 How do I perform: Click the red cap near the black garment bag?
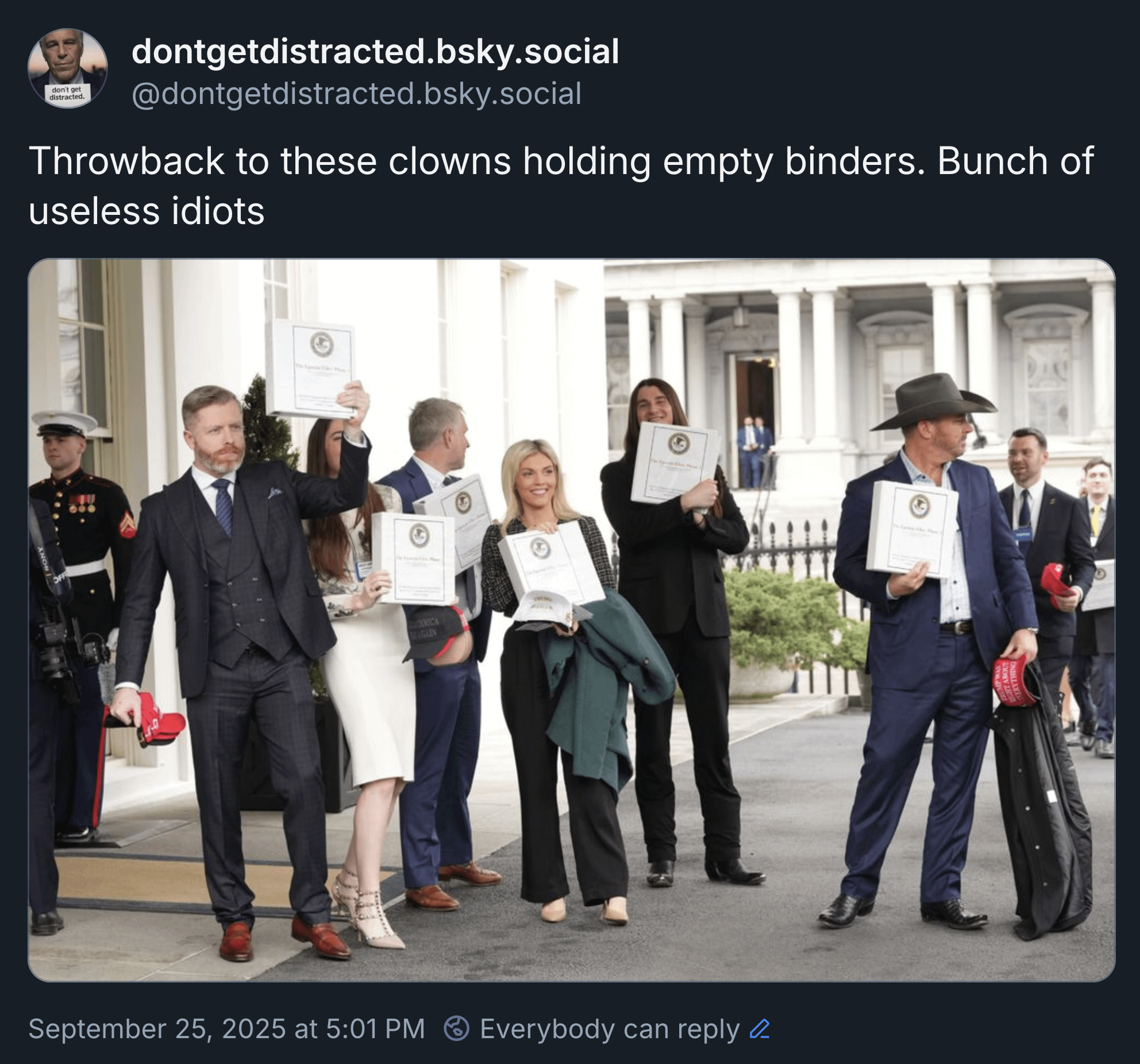coord(1015,679)
